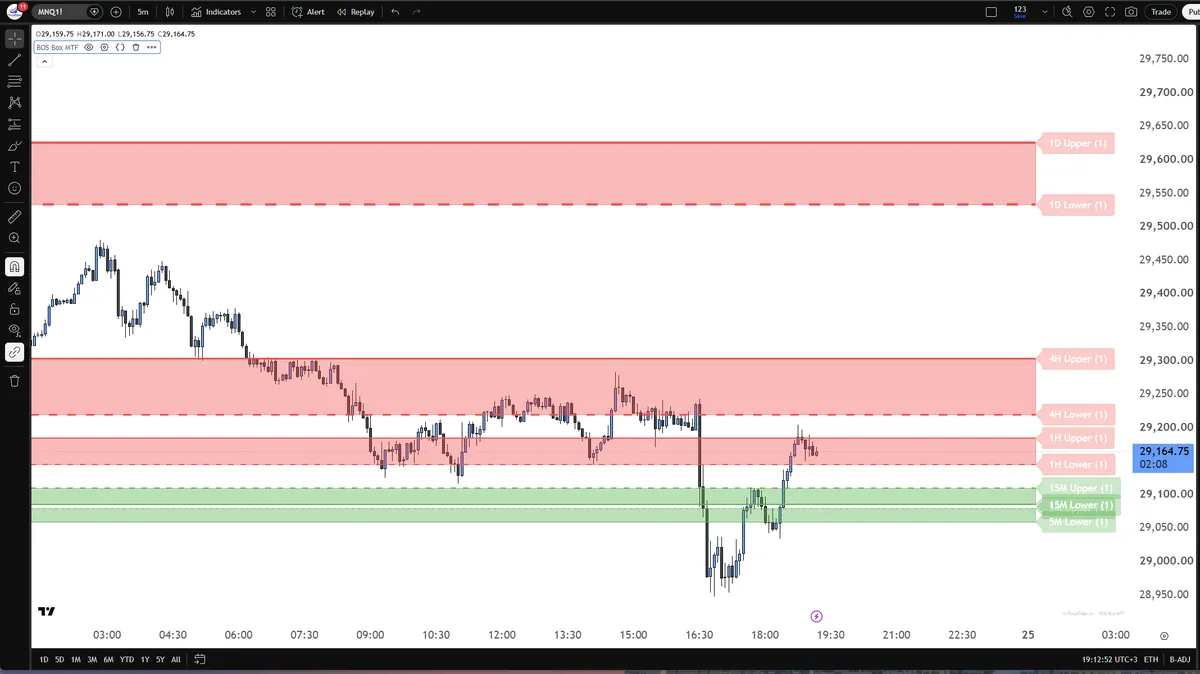Screen dimensions: 1200x674
Task: Open the go to date calendar icon
Action: tap(200, 659)
